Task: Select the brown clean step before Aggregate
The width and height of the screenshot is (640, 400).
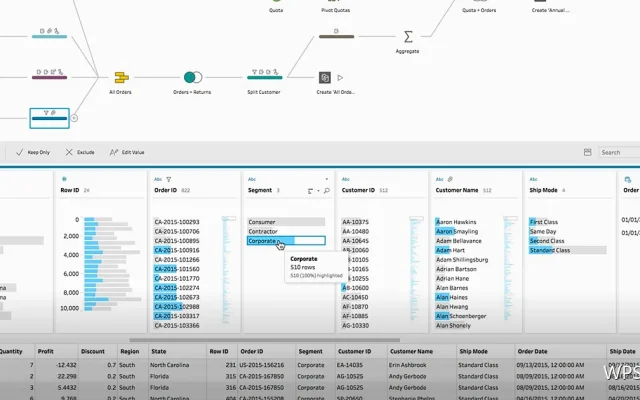Action: (x=336, y=37)
